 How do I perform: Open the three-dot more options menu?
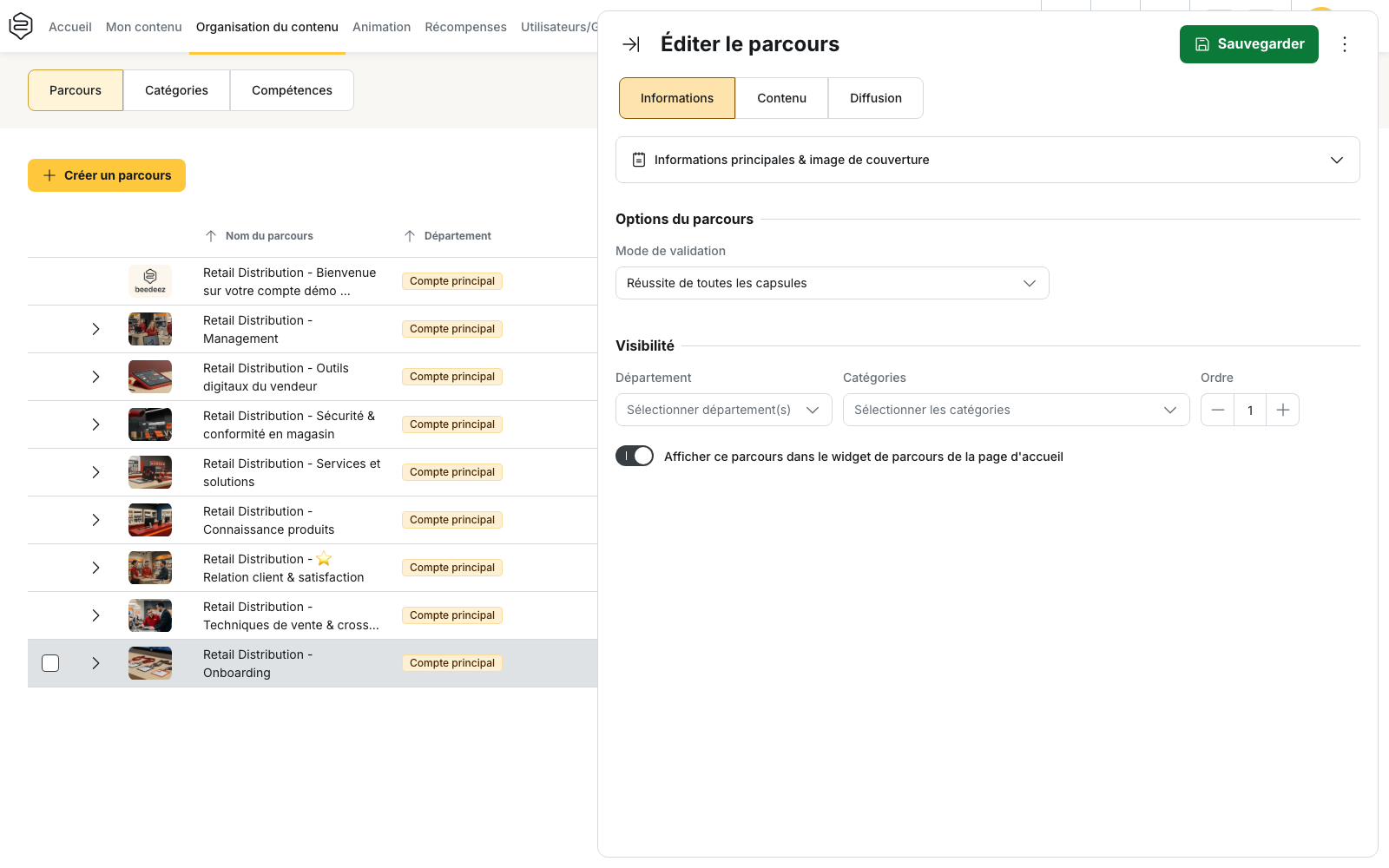tap(1344, 44)
